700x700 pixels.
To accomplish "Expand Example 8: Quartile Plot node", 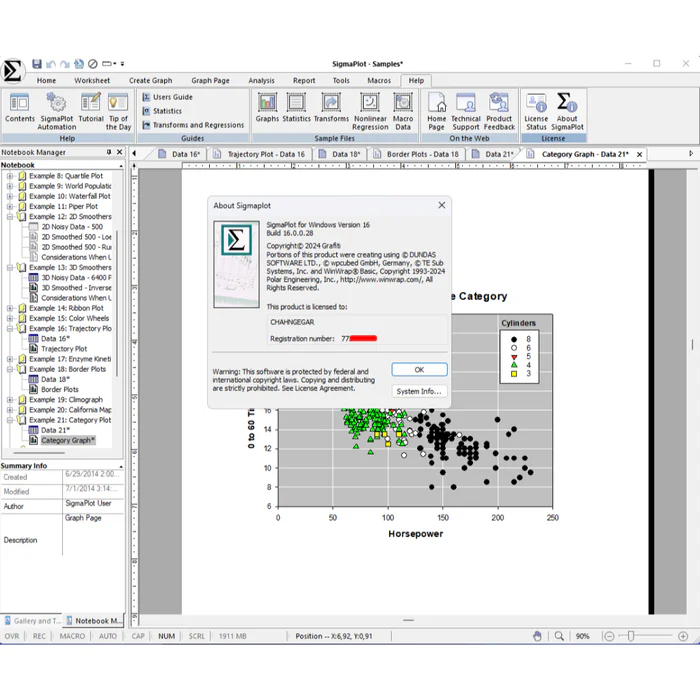I will coord(10,176).
